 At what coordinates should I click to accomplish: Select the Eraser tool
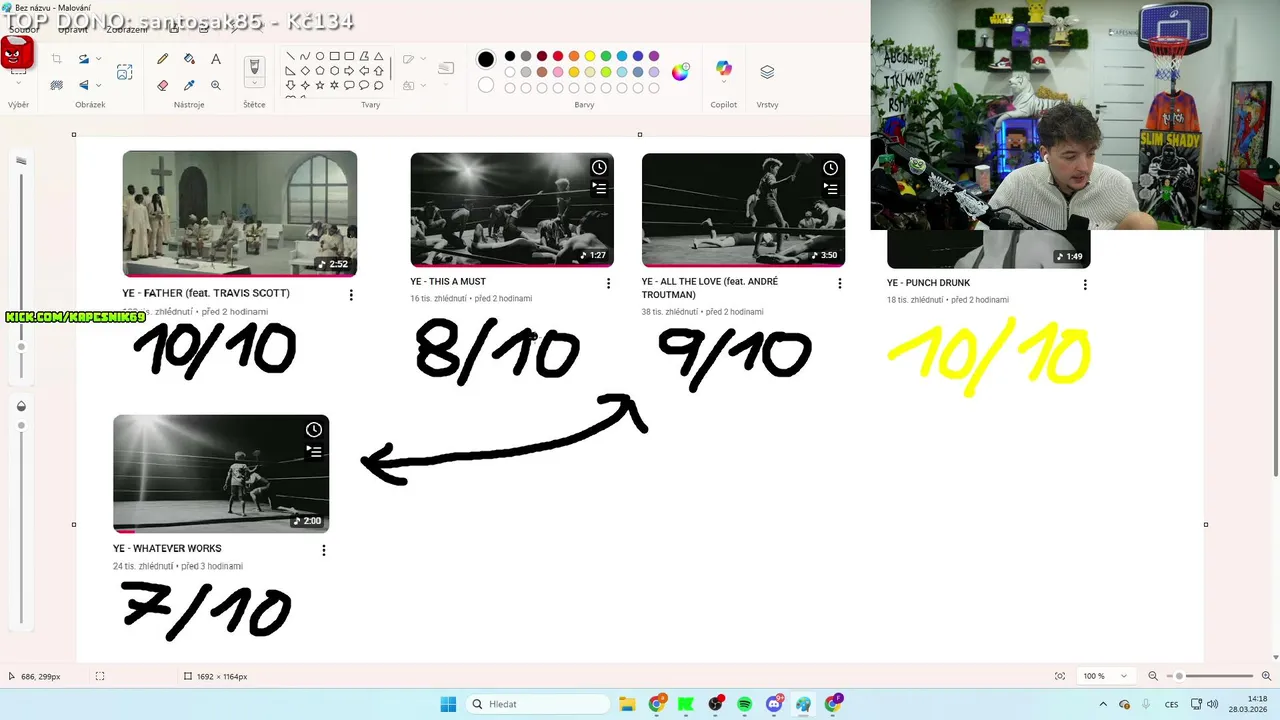tap(163, 85)
